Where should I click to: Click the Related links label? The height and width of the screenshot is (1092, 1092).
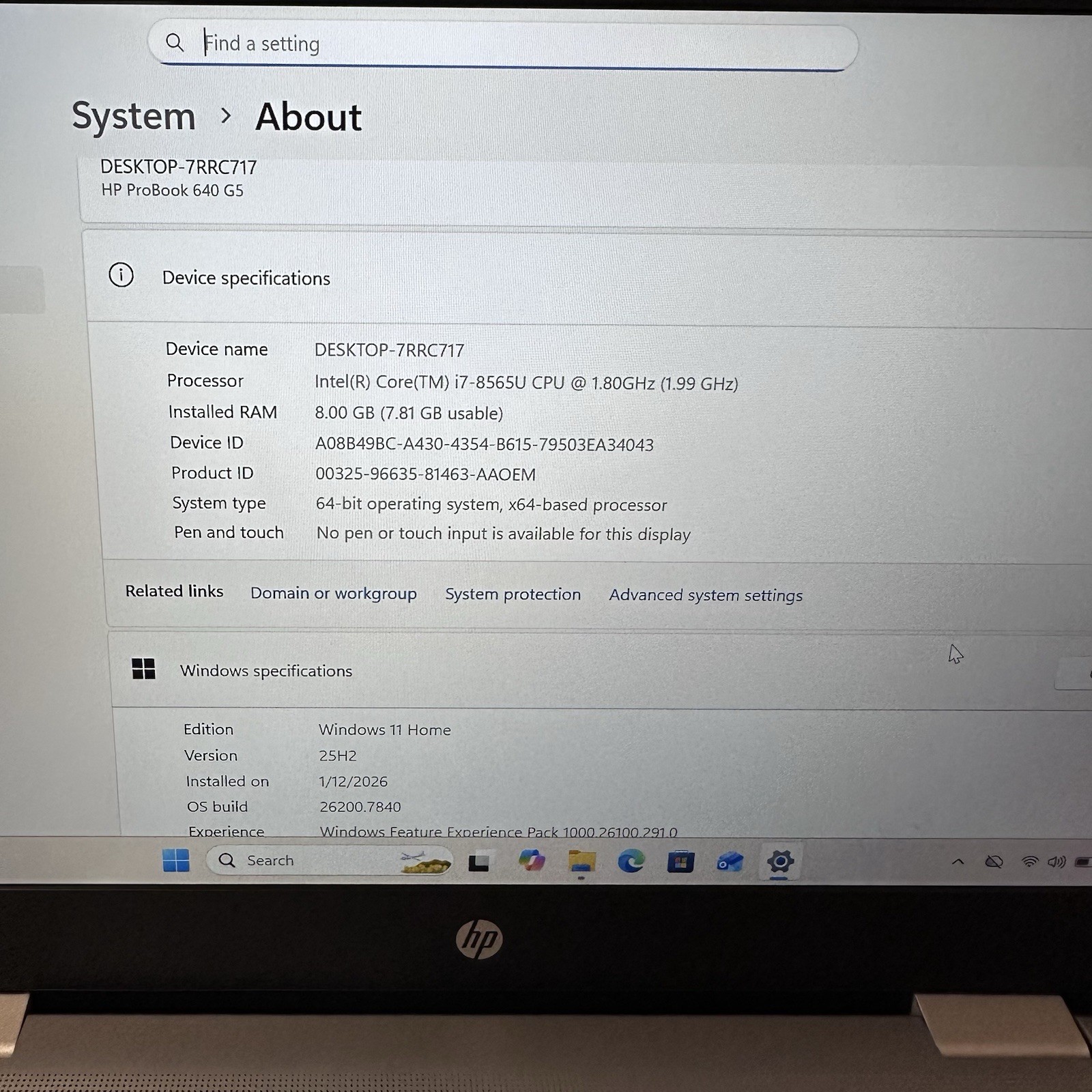[174, 591]
